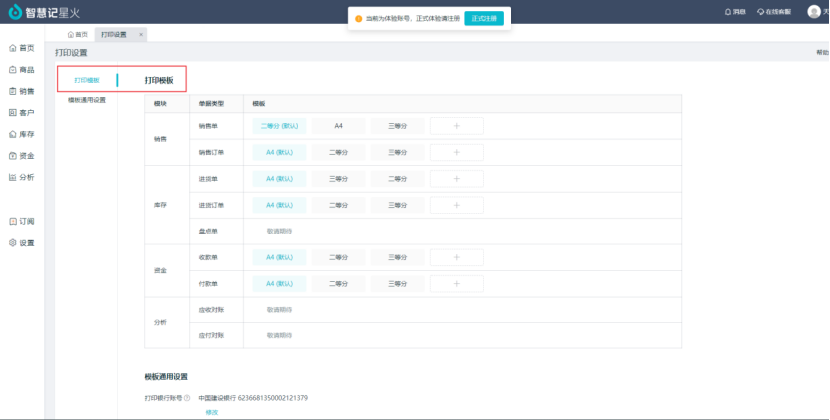Add a new template for 进货订单
The height and width of the screenshot is (420, 830).
click(x=457, y=205)
